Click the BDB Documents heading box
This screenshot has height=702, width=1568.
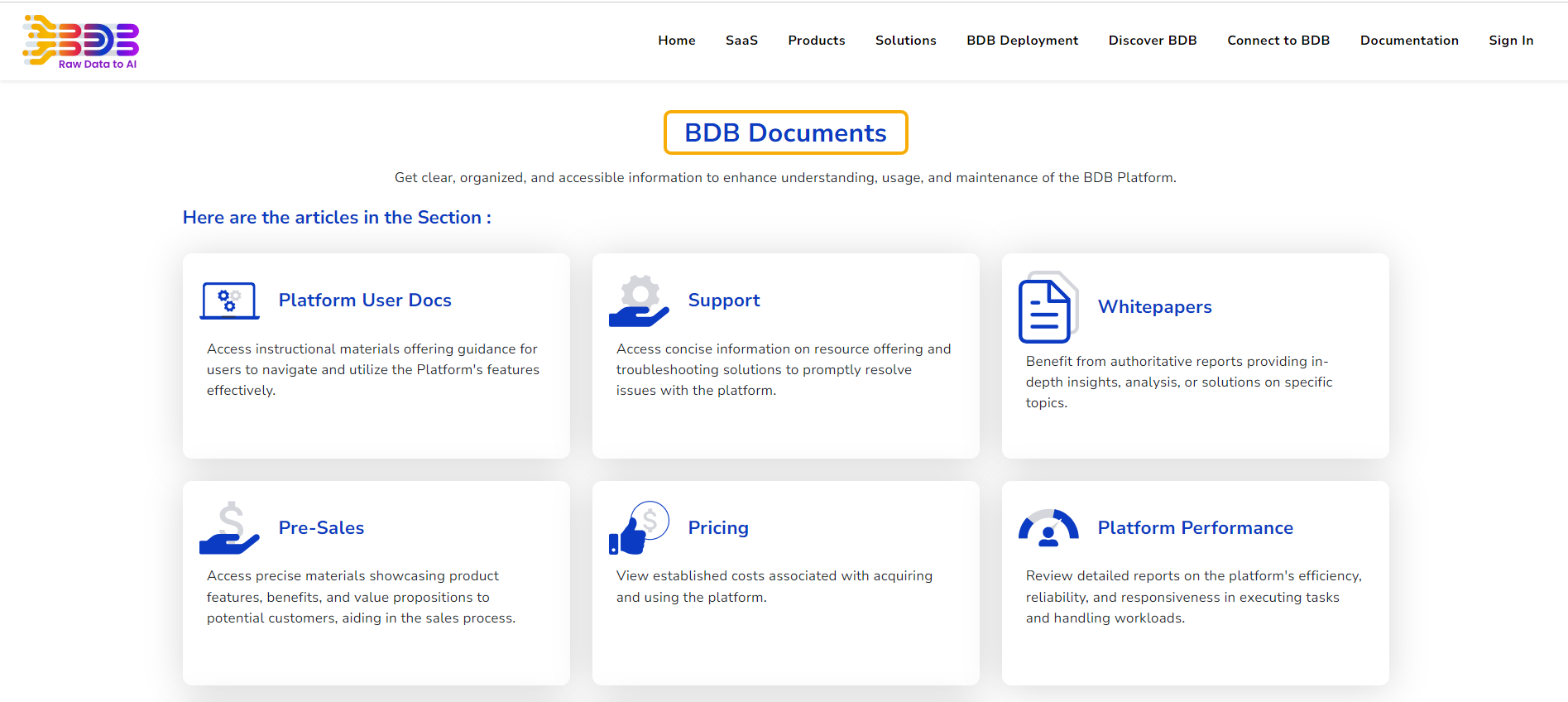tap(785, 132)
